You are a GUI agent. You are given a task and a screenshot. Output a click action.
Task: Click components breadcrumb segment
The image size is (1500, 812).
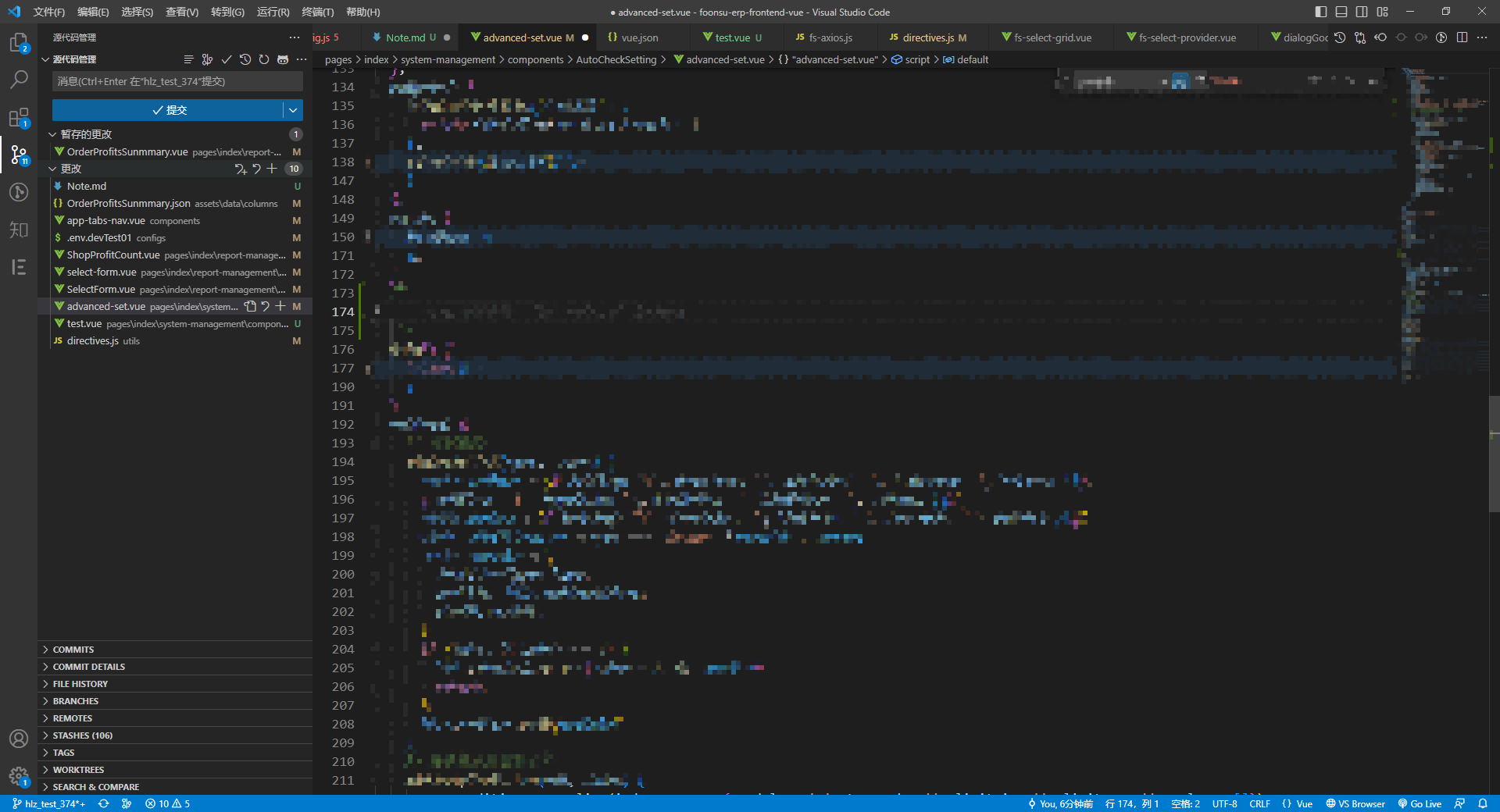coord(535,59)
